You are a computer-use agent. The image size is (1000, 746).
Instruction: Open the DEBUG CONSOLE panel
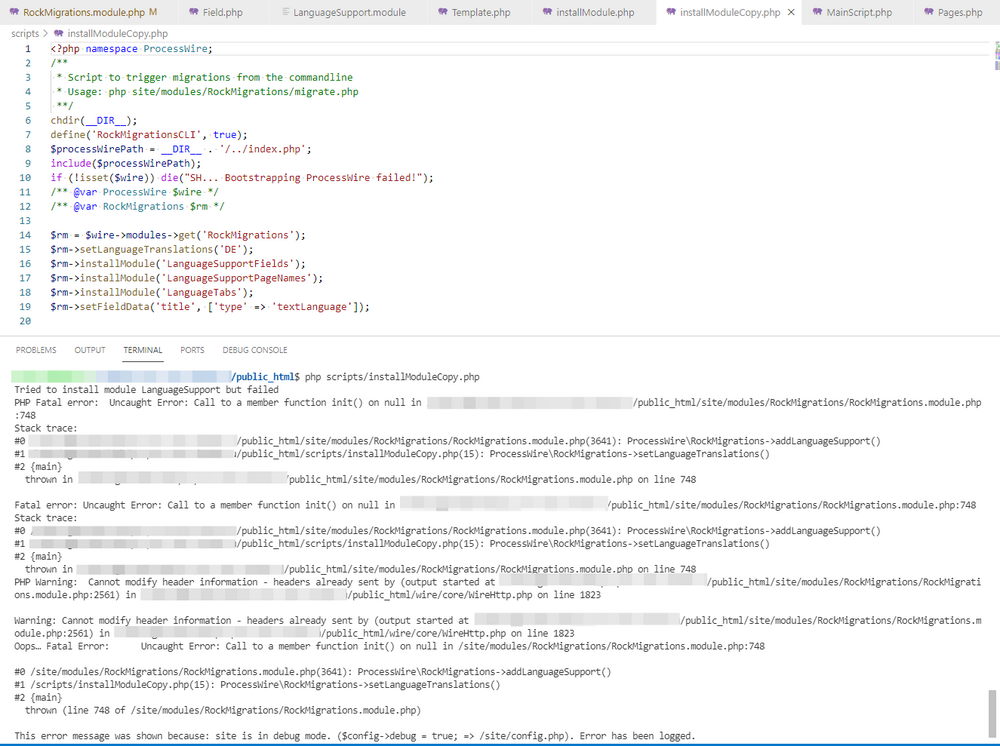coord(254,350)
